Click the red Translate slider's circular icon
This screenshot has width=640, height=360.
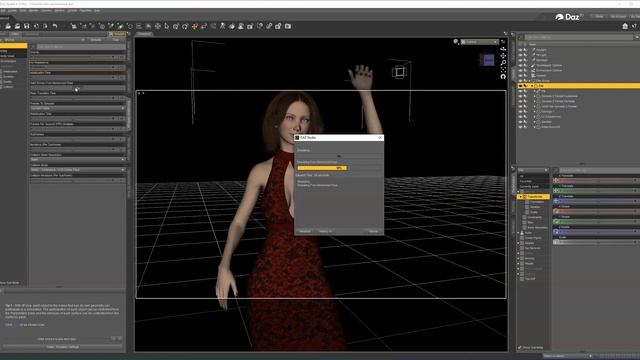pyautogui.click(x=556, y=180)
